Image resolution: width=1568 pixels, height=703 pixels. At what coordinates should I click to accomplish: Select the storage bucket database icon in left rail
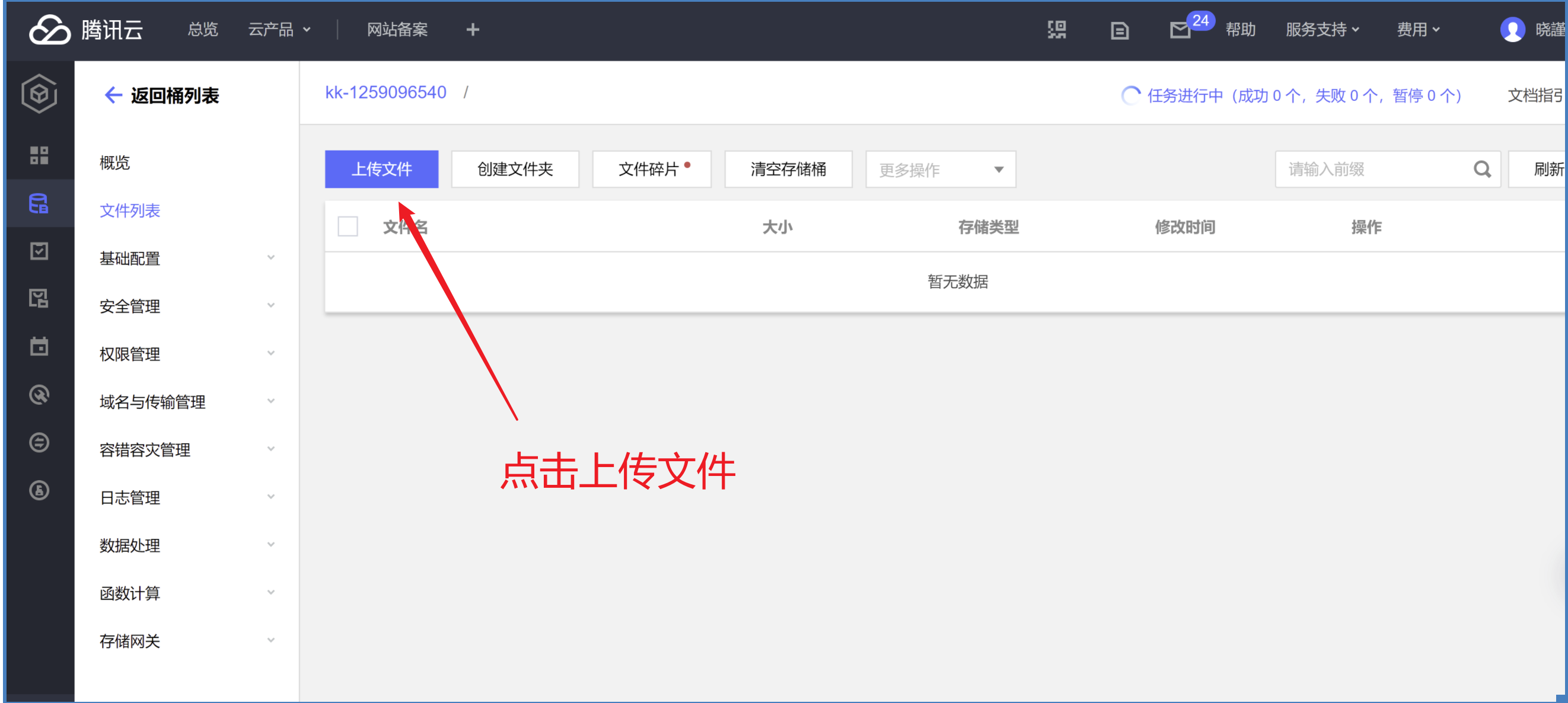point(39,203)
